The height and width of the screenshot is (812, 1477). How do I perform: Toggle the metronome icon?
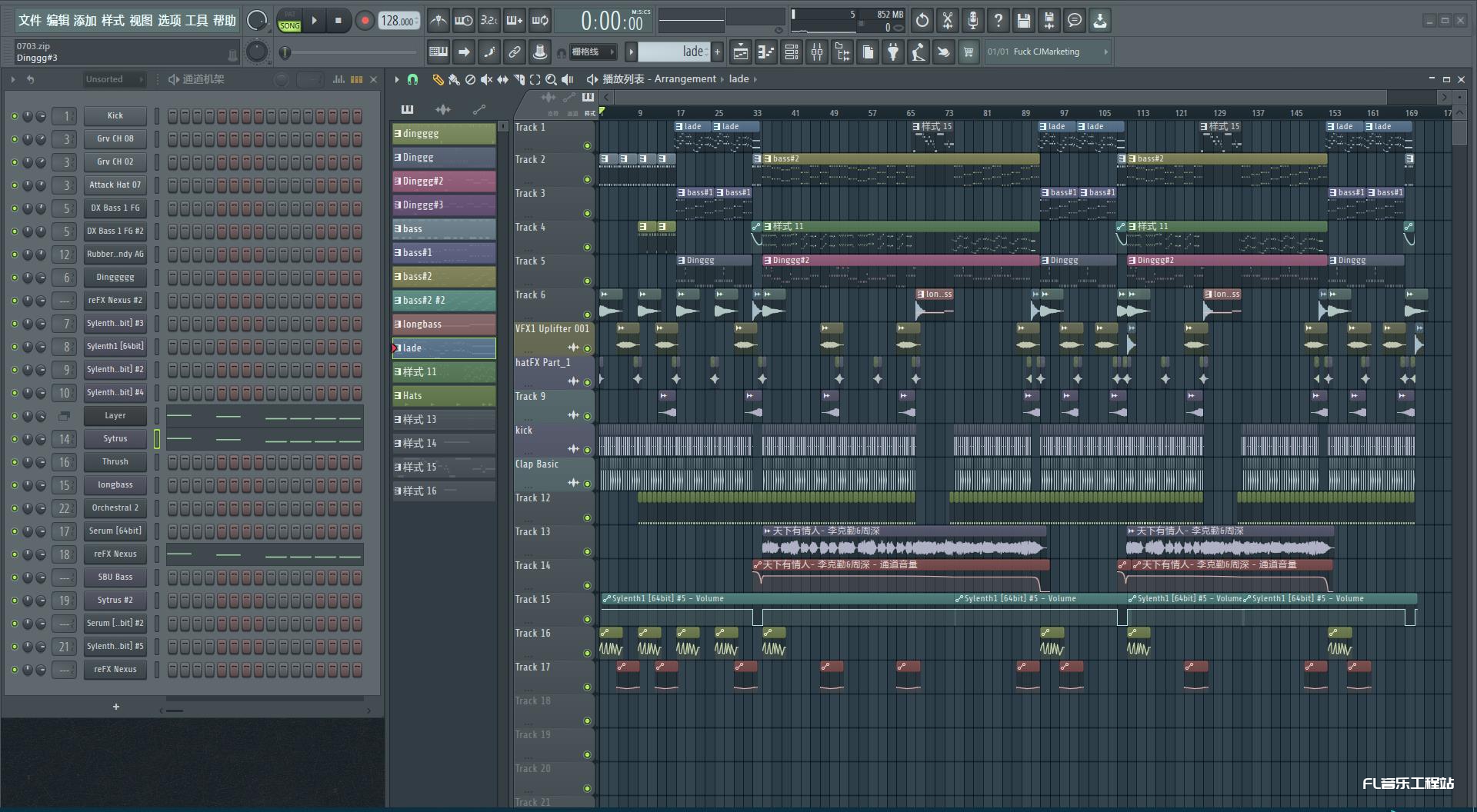tap(438, 21)
